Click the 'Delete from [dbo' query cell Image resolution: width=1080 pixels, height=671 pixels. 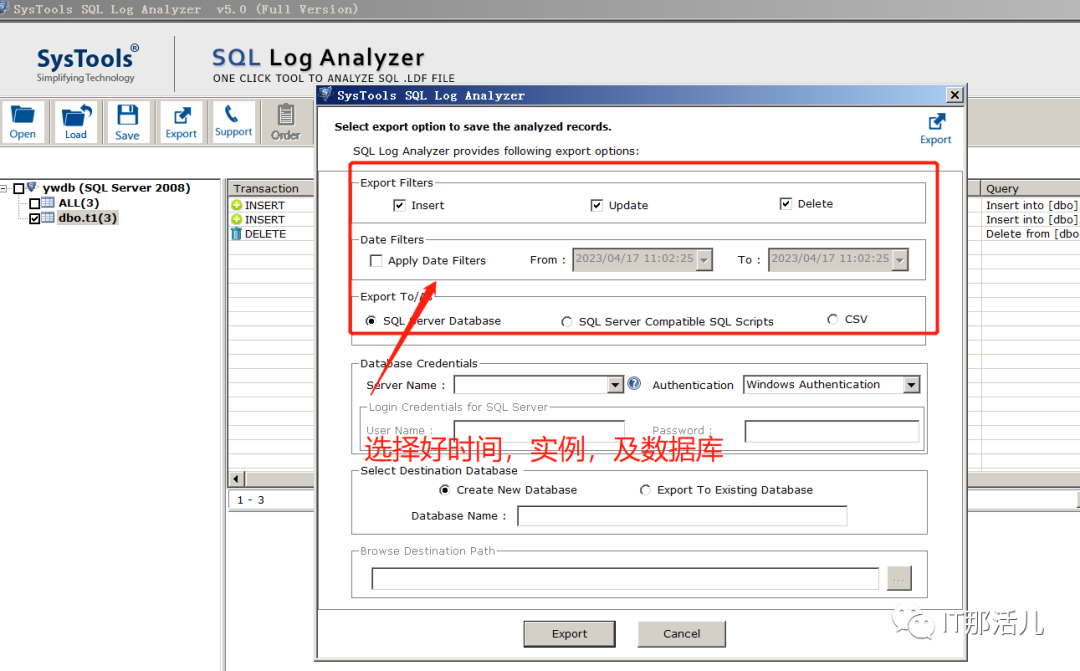(1030, 234)
